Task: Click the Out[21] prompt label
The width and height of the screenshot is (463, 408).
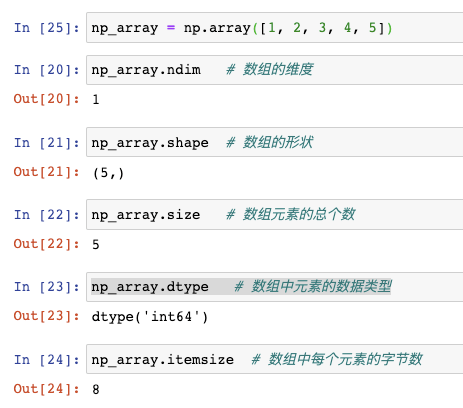Action: point(47,172)
